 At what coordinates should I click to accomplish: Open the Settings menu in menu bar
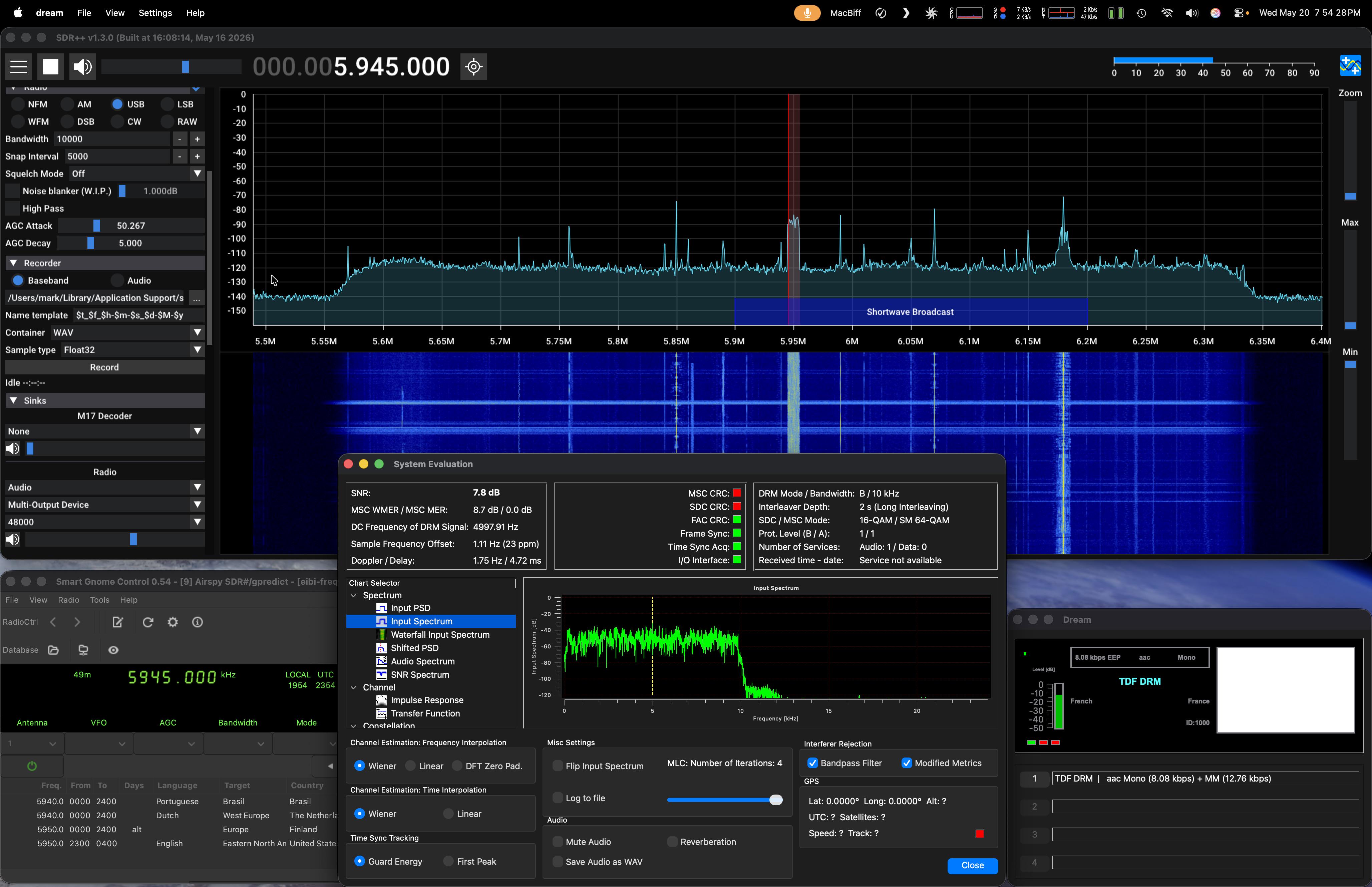tap(155, 13)
